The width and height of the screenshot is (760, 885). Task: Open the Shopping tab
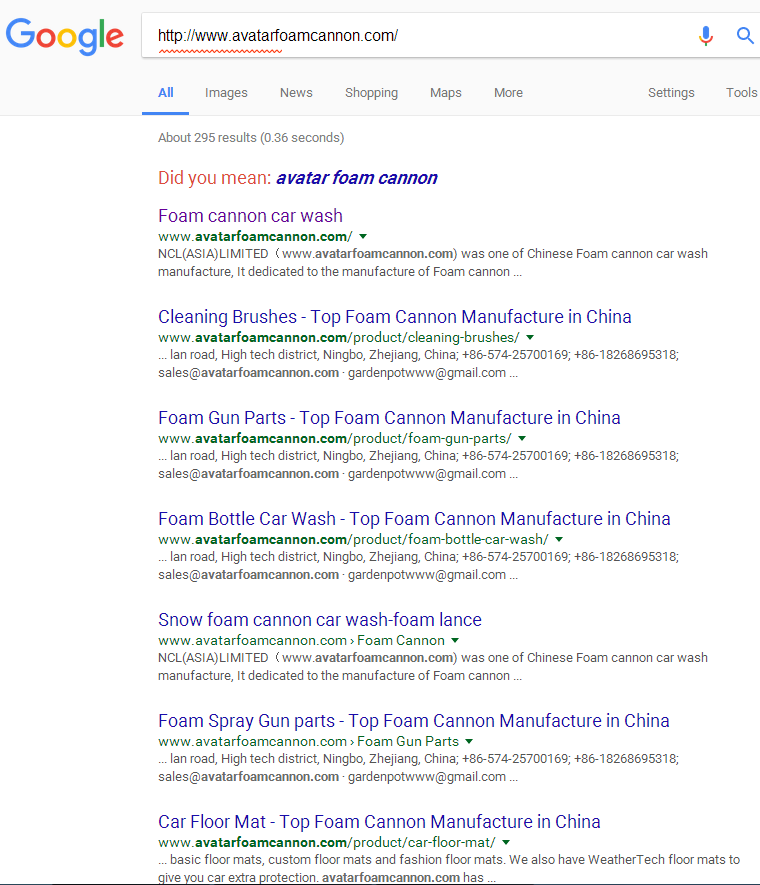(371, 93)
